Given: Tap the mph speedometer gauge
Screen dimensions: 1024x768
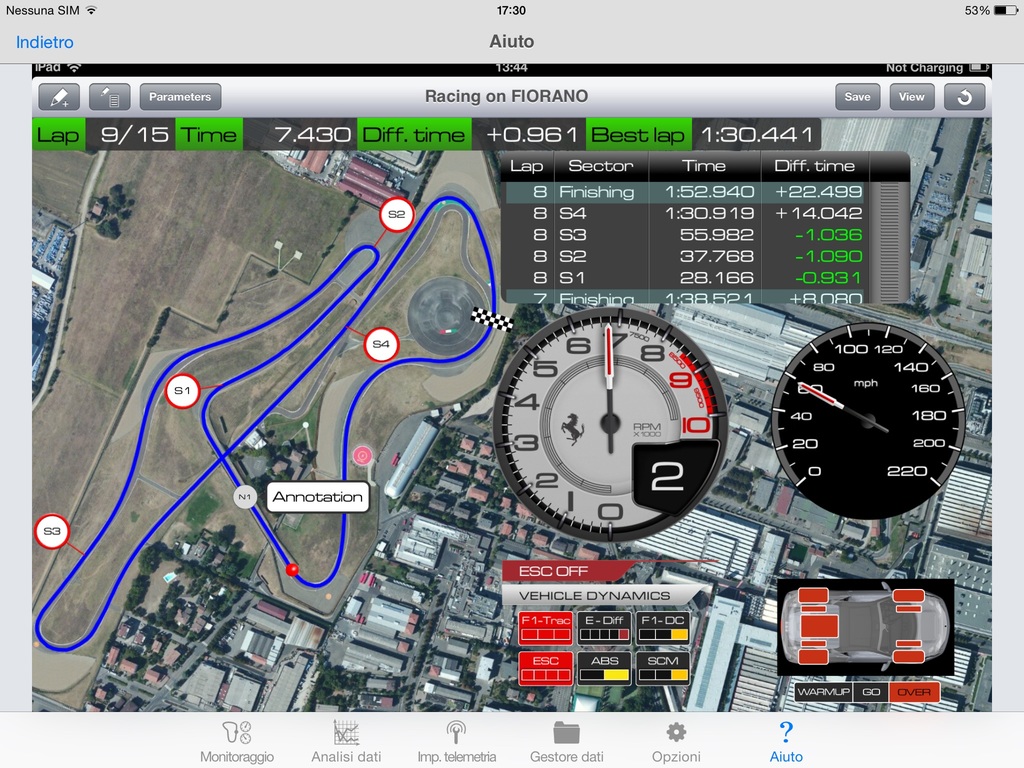Looking at the screenshot, I should [868, 421].
